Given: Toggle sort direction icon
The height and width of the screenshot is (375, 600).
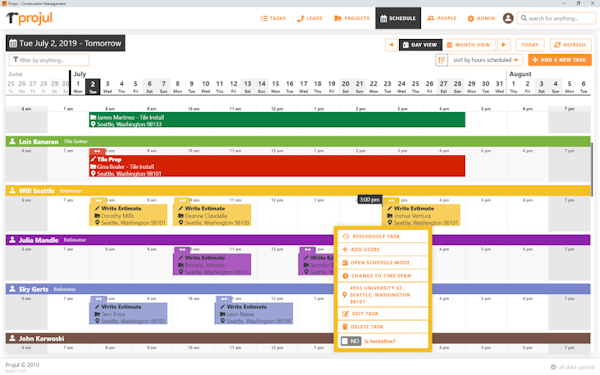Looking at the screenshot, I should 442,60.
